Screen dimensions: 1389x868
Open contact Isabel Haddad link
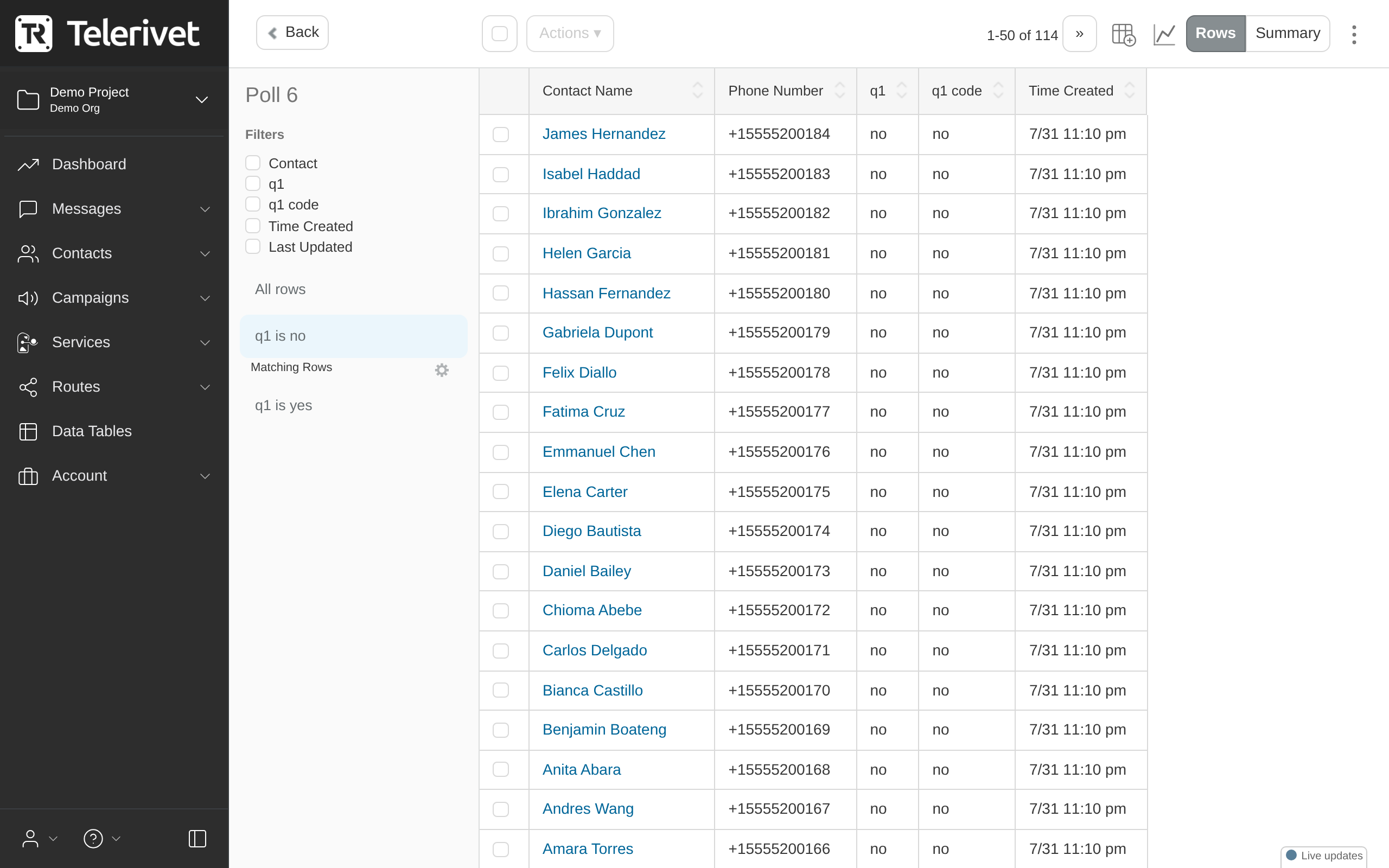tap(591, 174)
